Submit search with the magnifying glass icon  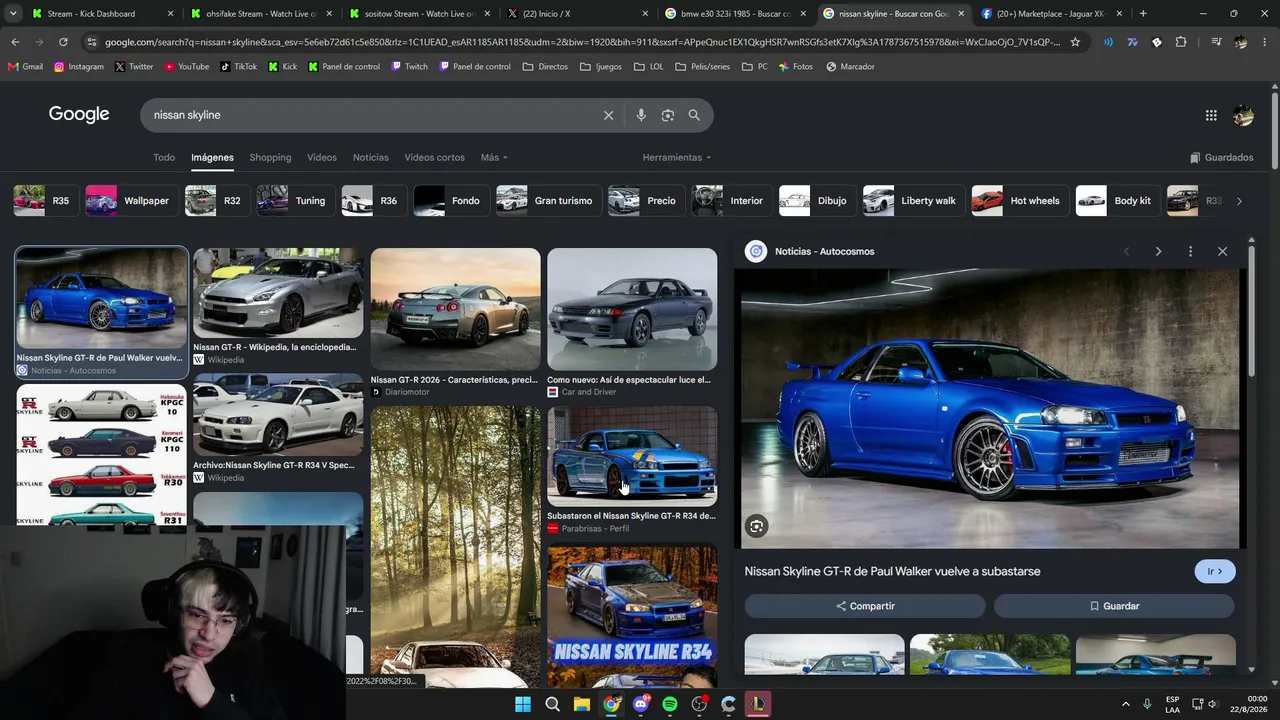694,115
